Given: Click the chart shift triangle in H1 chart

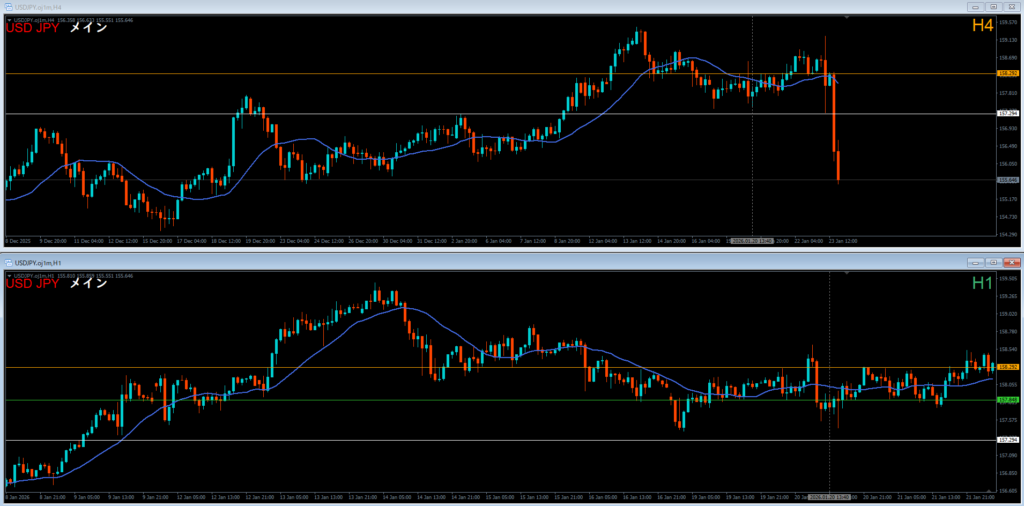Looking at the screenshot, I should pos(848,272).
